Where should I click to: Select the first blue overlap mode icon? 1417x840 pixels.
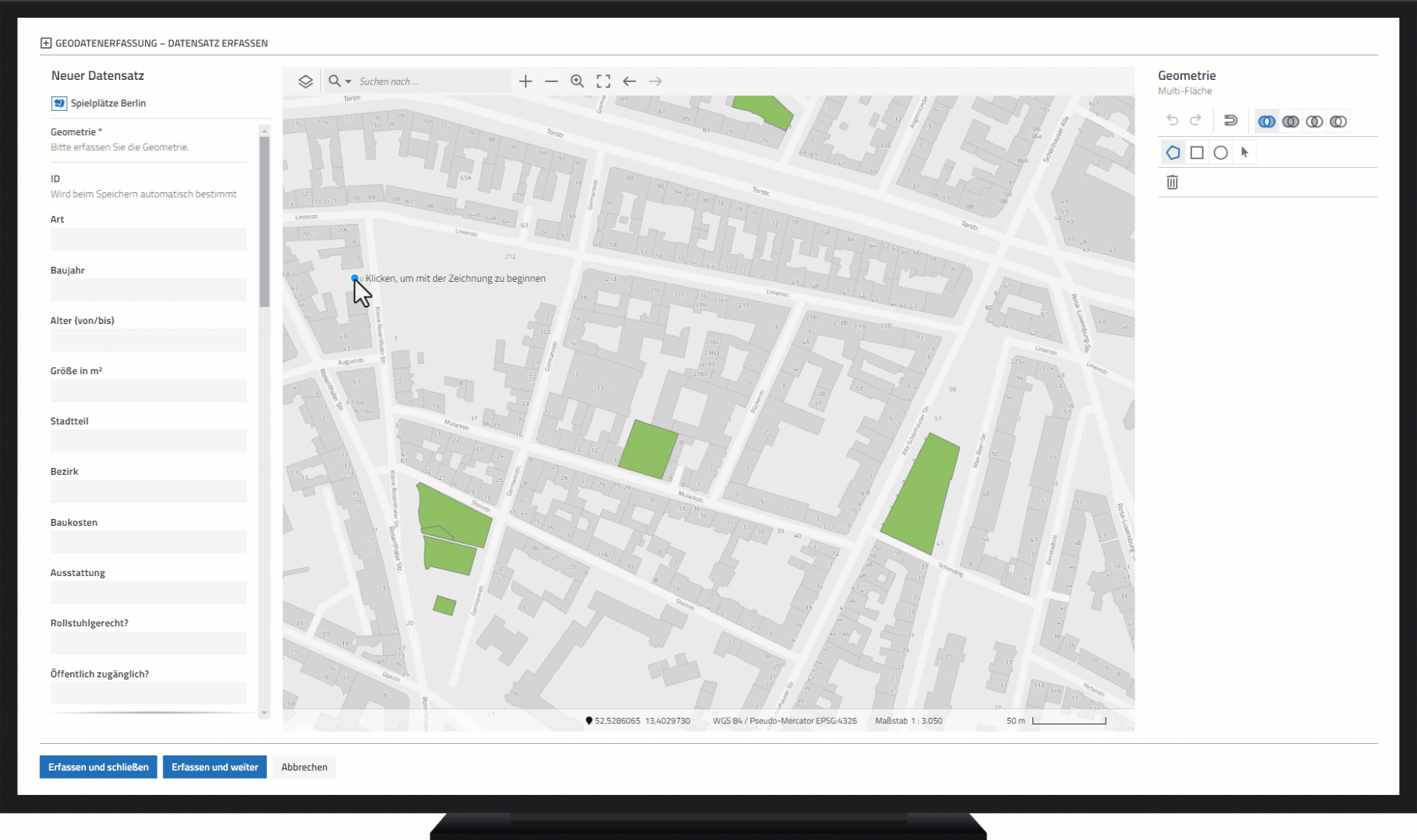pos(1267,121)
